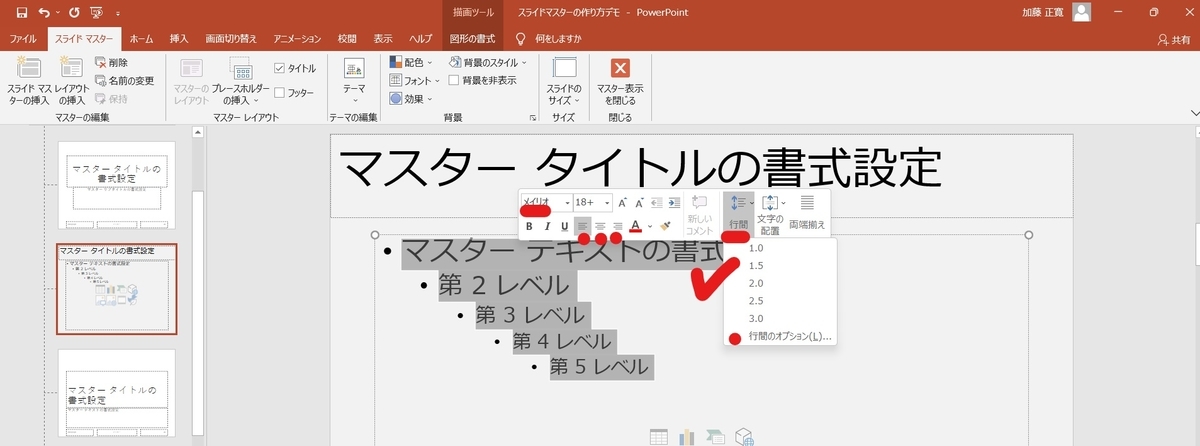Toggle italic (I) in mini toolbar
This screenshot has height=446, width=1200.
coord(547,227)
